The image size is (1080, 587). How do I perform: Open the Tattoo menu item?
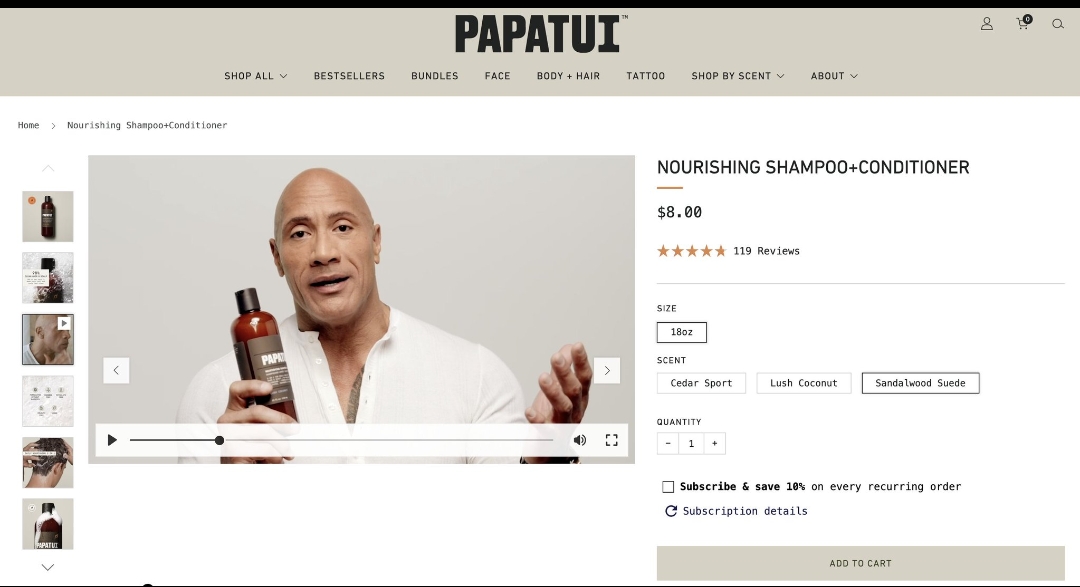click(x=645, y=76)
